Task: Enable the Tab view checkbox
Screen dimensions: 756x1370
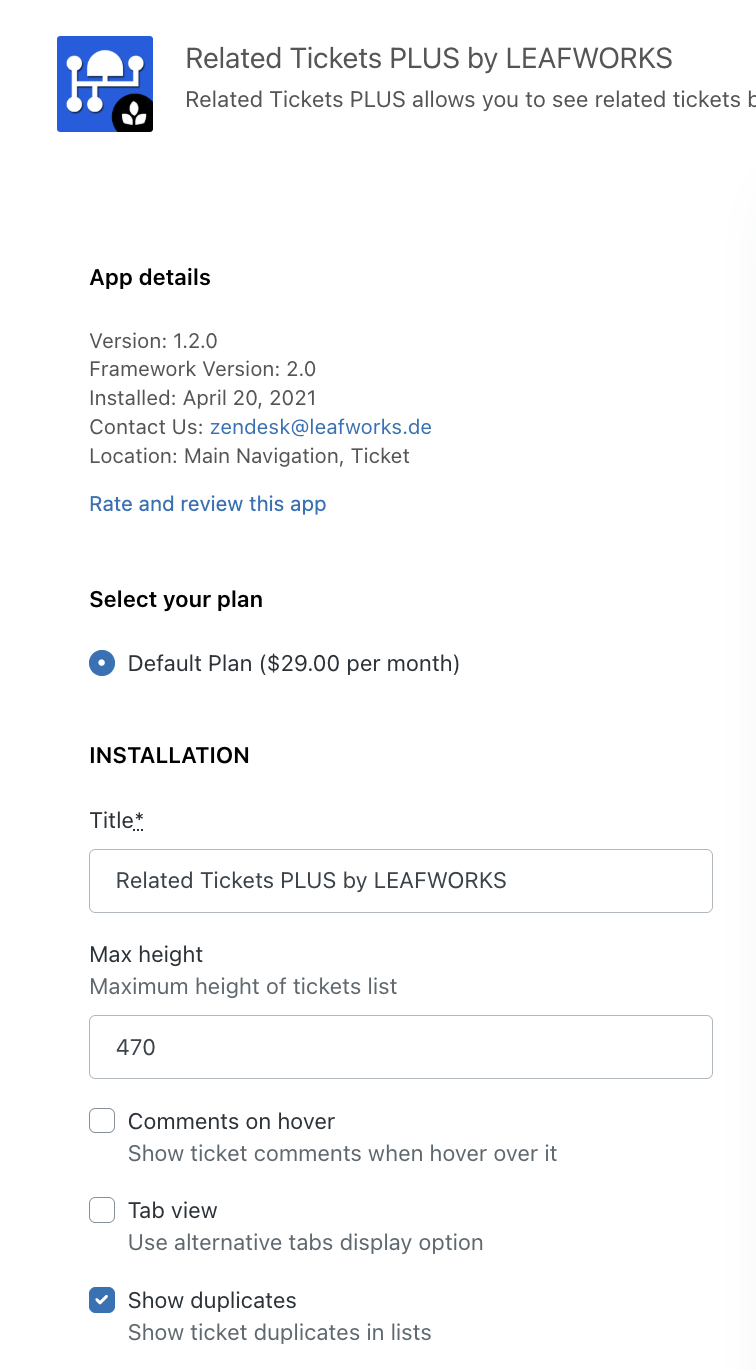Action: [102, 1210]
